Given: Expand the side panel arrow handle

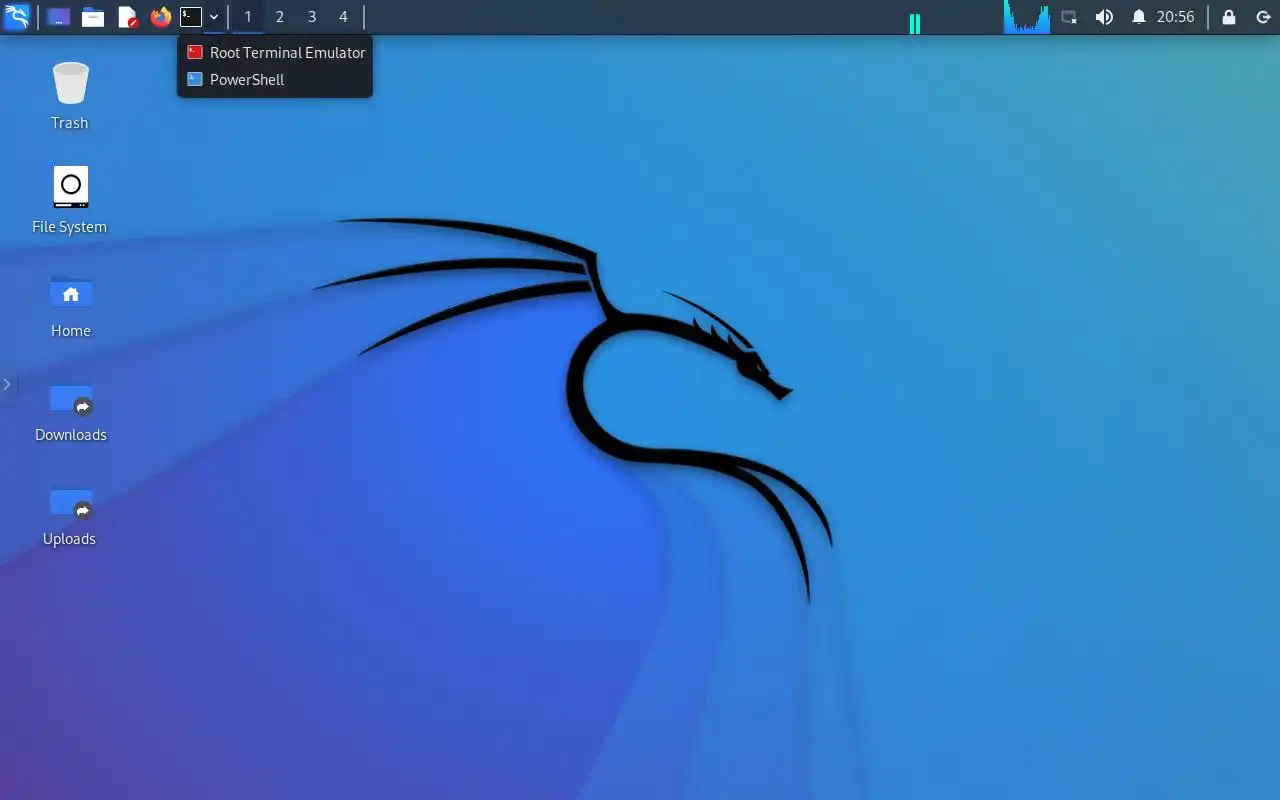Looking at the screenshot, I should pos(7,384).
